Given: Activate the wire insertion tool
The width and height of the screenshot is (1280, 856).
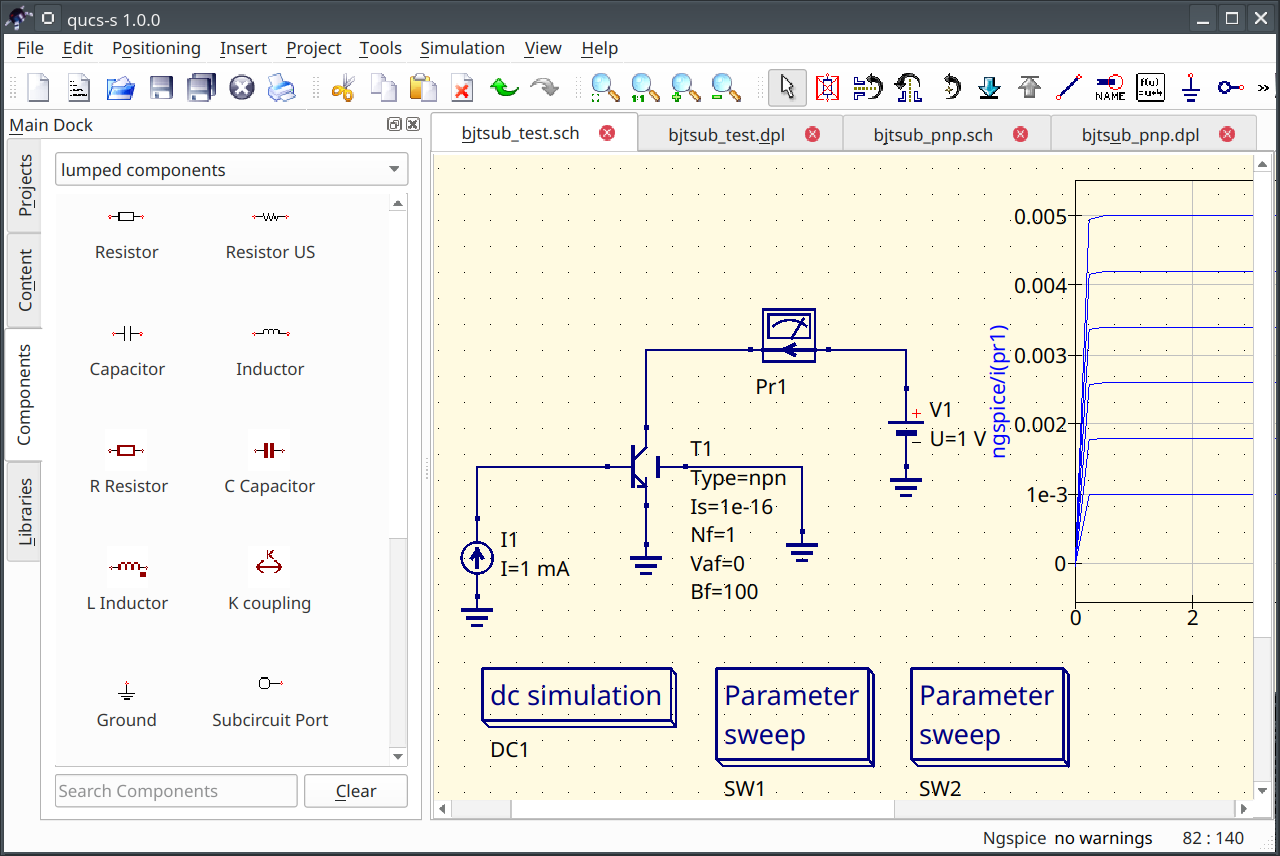Looking at the screenshot, I should coord(1068,87).
